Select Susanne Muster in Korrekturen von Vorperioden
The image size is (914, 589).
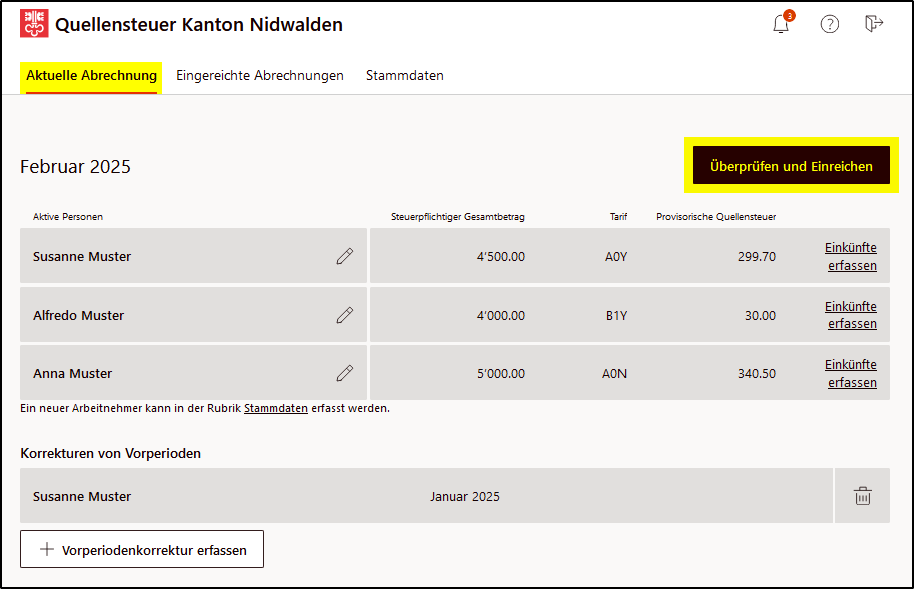[x=82, y=496]
